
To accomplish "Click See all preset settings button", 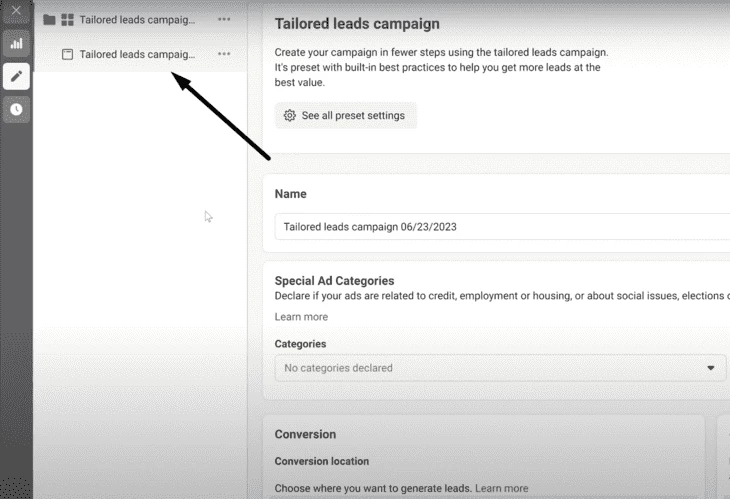I will (345, 115).
